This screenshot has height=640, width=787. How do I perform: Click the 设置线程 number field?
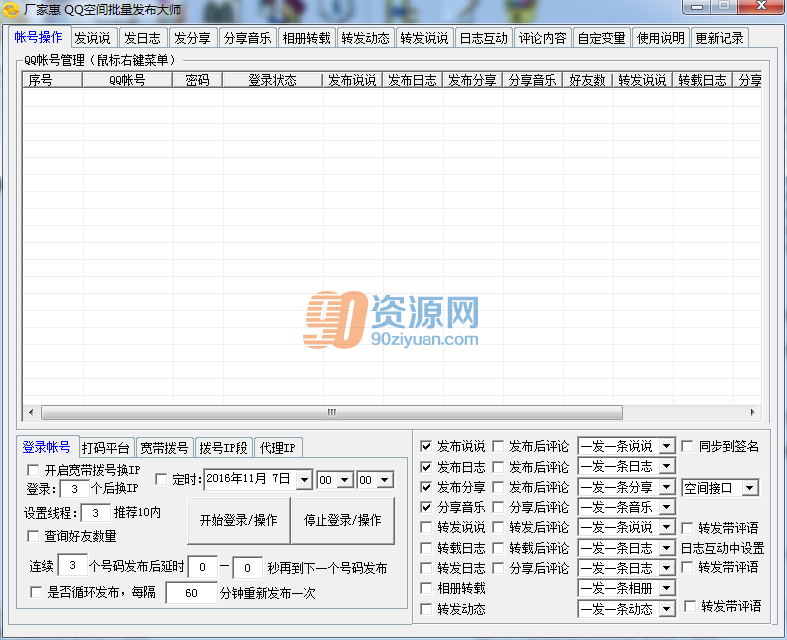[95, 513]
